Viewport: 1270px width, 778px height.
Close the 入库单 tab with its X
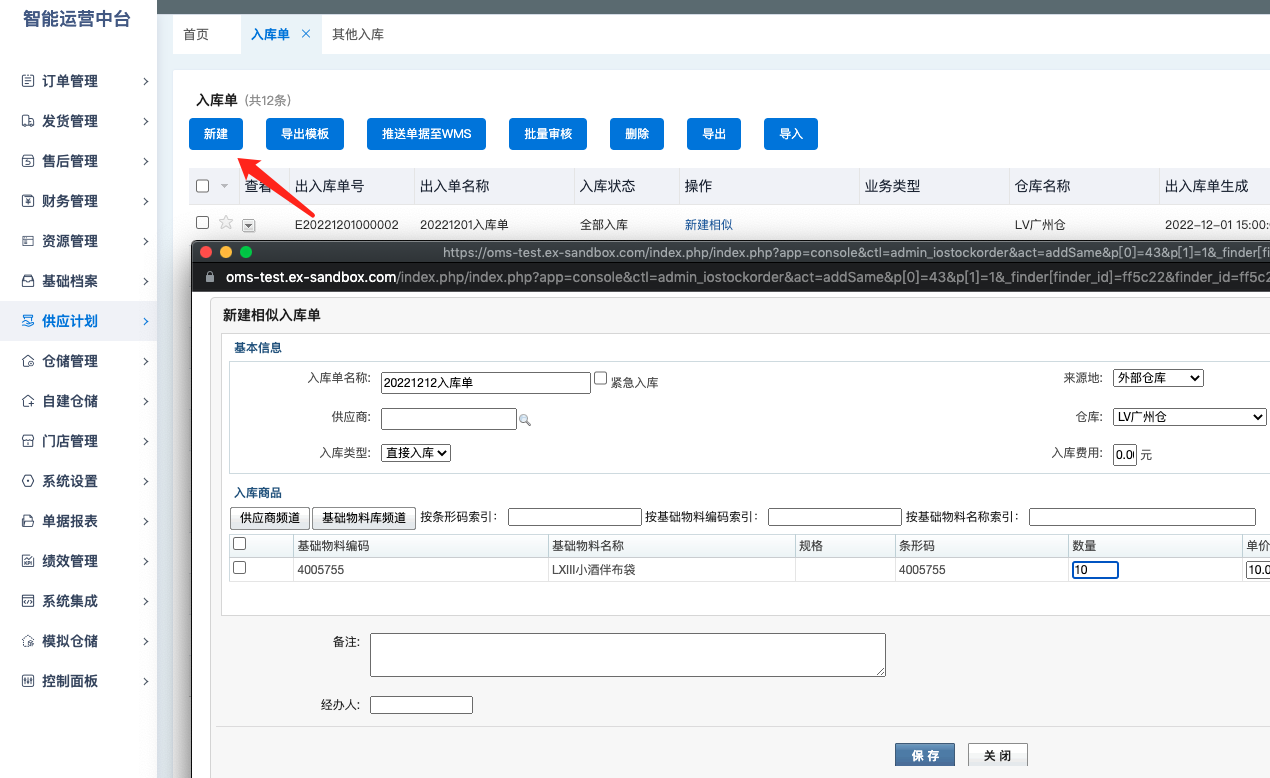click(x=306, y=33)
